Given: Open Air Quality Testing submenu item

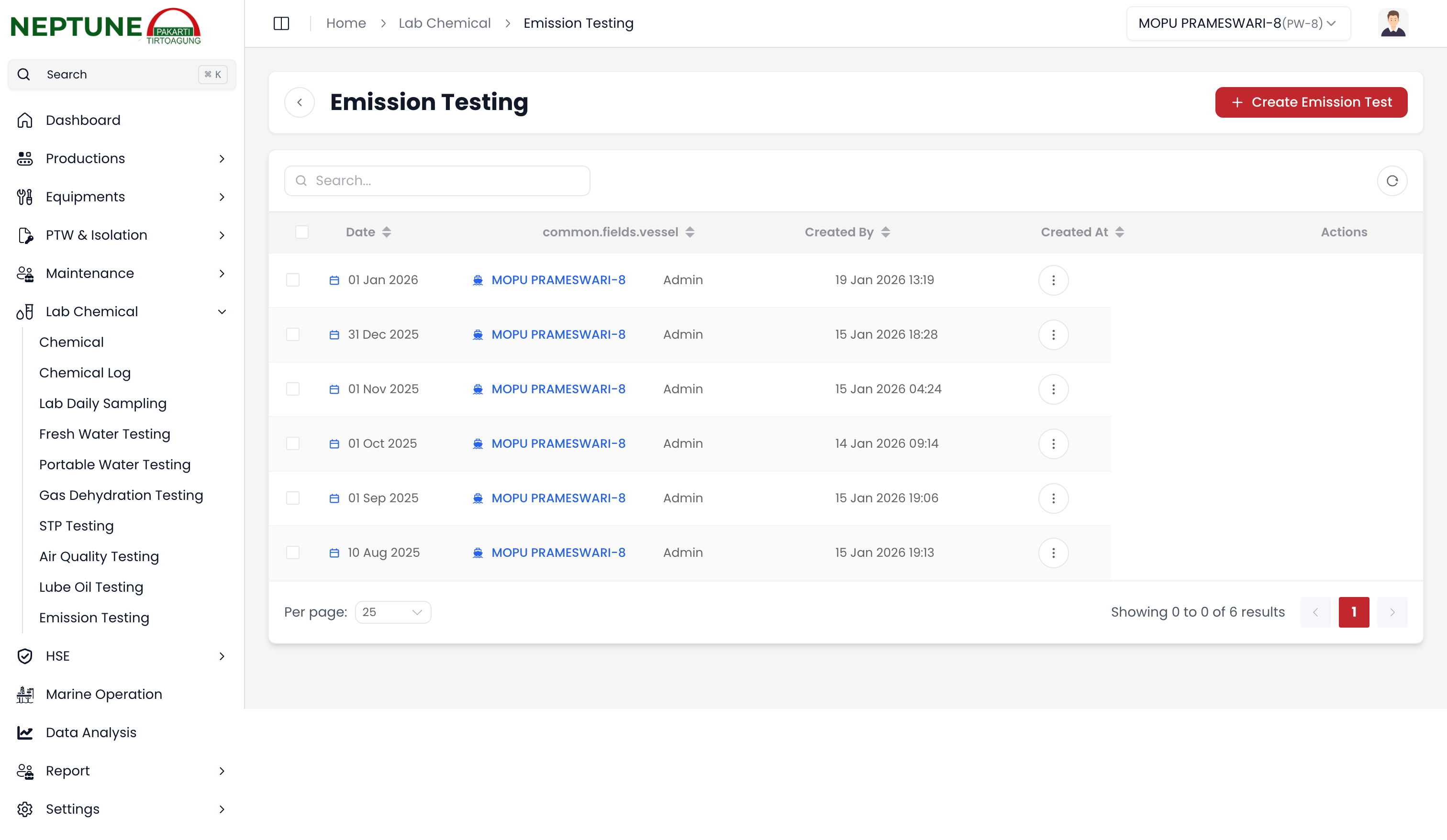Looking at the screenshot, I should click(x=99, y=556).
